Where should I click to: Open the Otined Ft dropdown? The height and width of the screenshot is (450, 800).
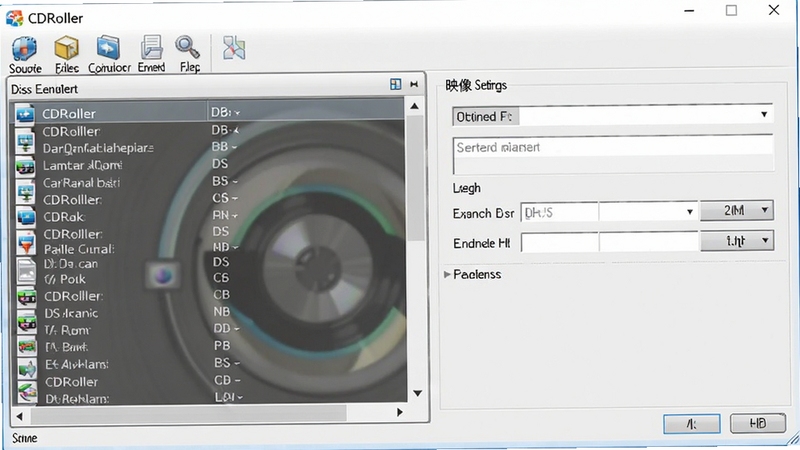pos(764,114)
